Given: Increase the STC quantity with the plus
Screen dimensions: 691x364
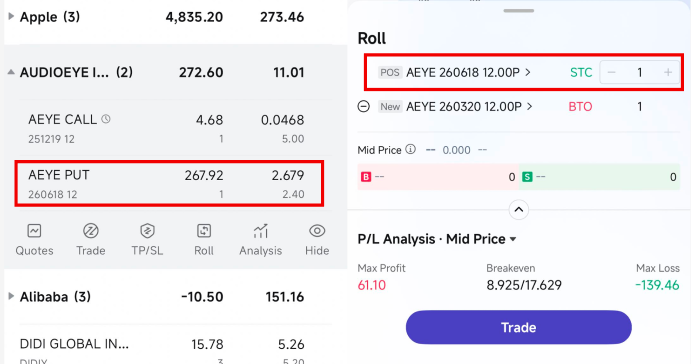Looking at the screenshot, I should click(x=668, y=72).
